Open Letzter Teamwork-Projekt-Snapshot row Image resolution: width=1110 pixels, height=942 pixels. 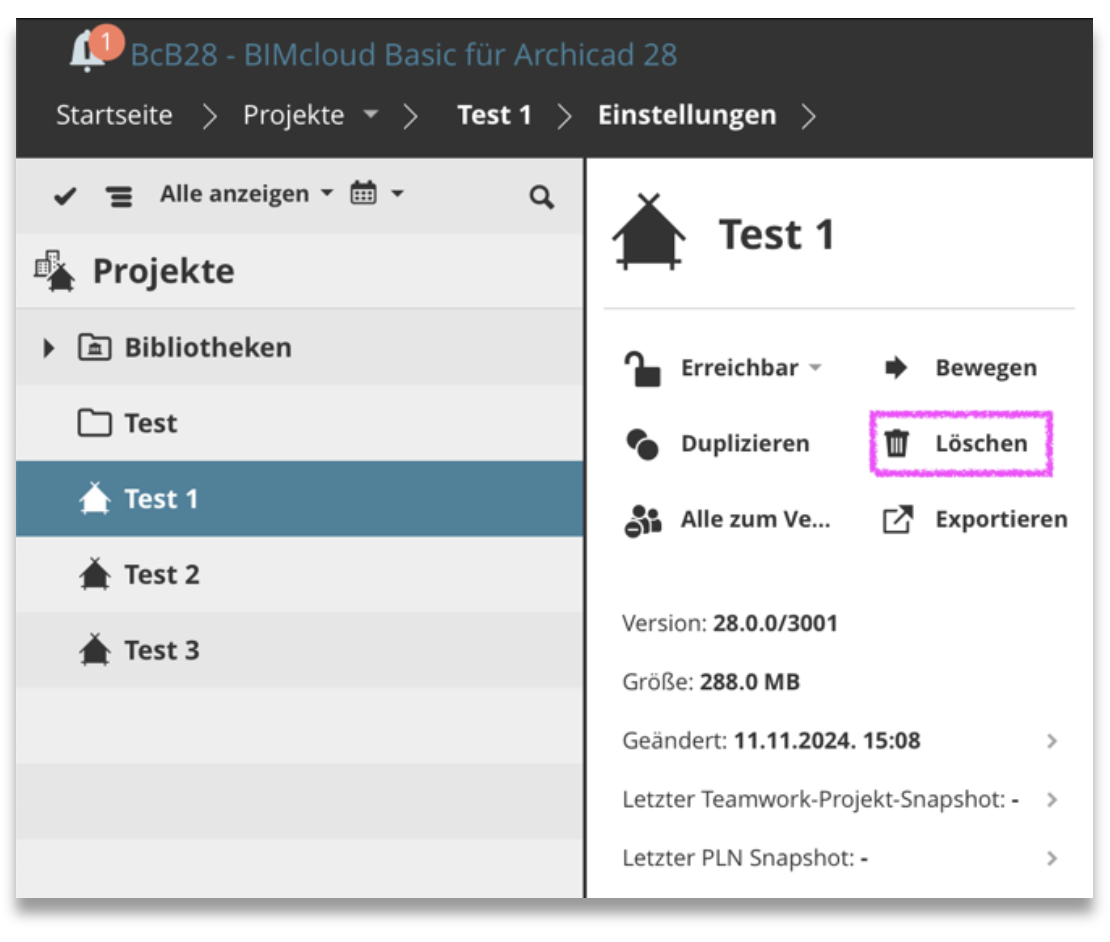click(x=840, y=799)
